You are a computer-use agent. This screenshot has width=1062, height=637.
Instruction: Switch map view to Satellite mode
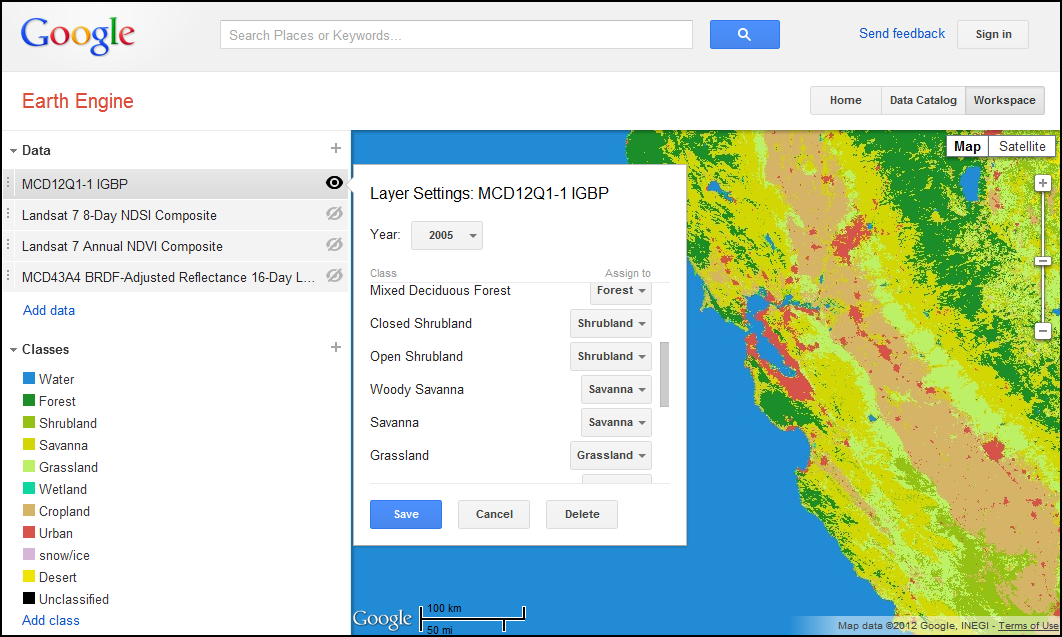point(1022,147)
